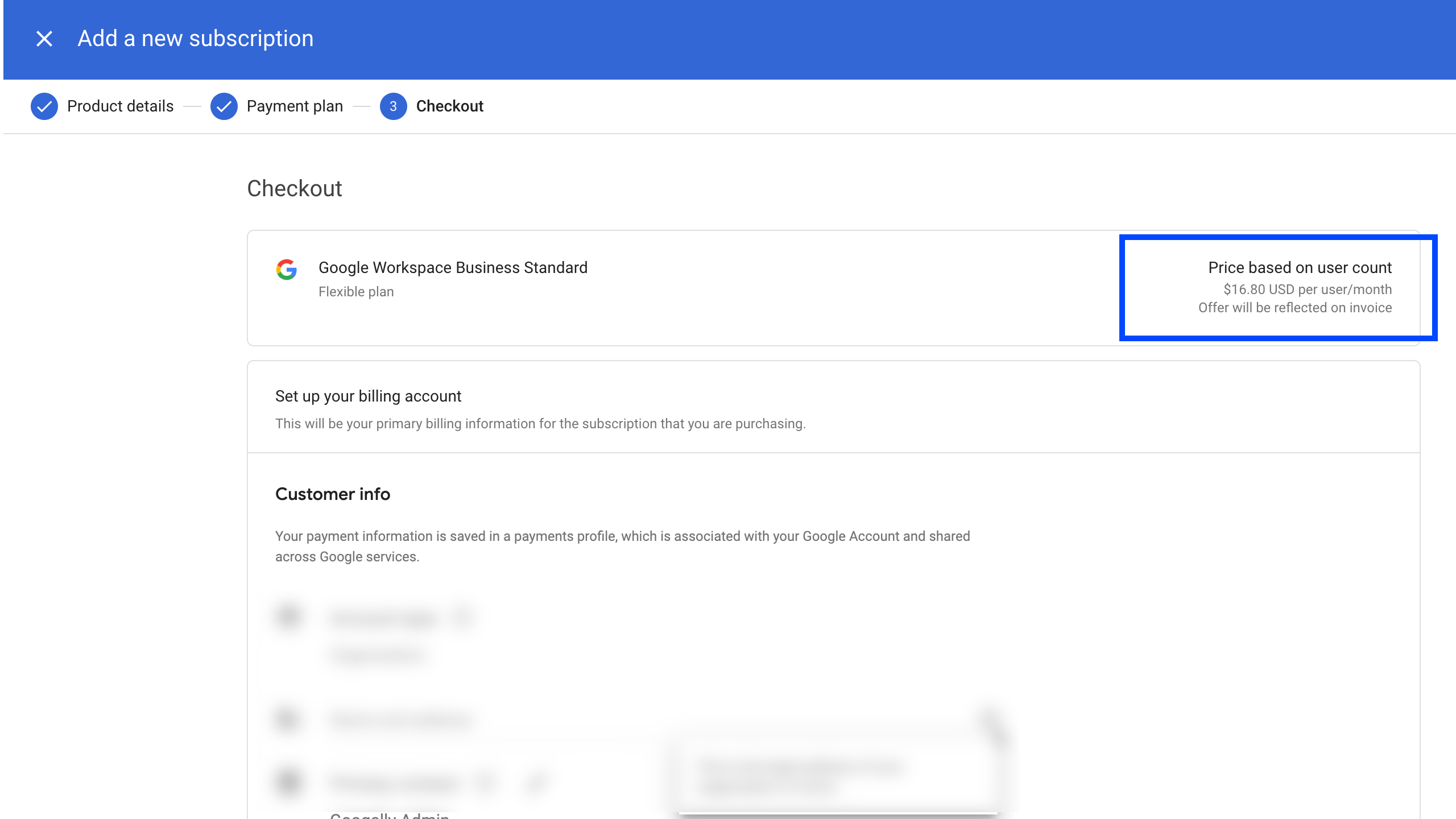Click the primary billing information description text

pos(540,424)
